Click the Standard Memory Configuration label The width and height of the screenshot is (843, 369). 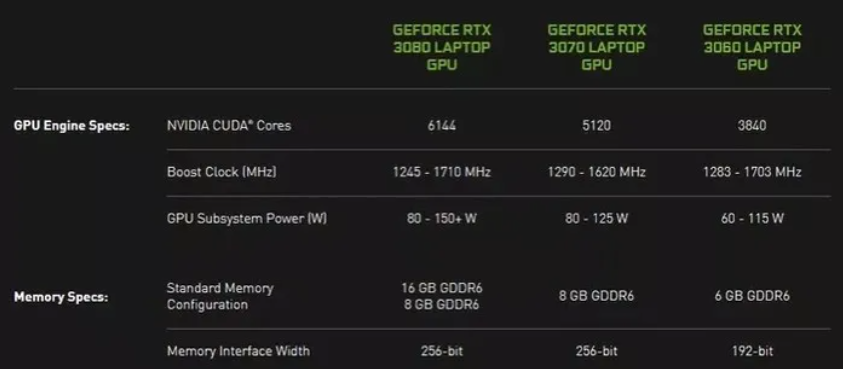(x=220, y=296)
